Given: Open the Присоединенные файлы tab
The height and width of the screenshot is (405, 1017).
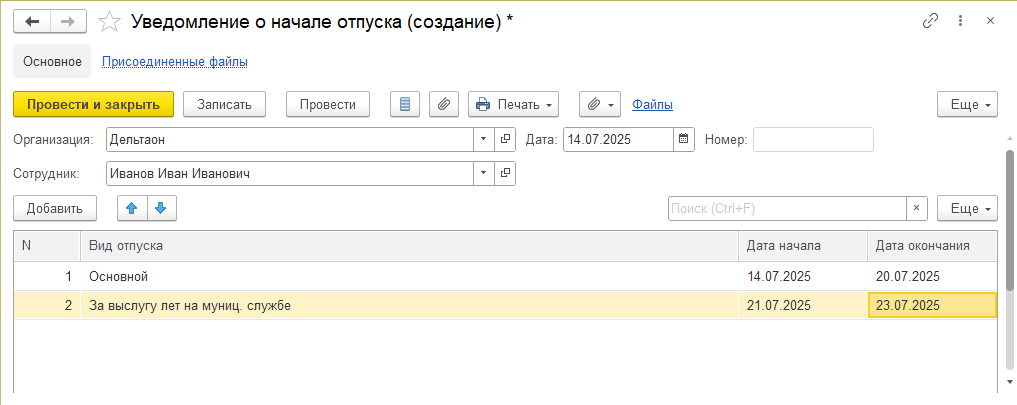Looking at the screenshot, I should click(175, 61).
